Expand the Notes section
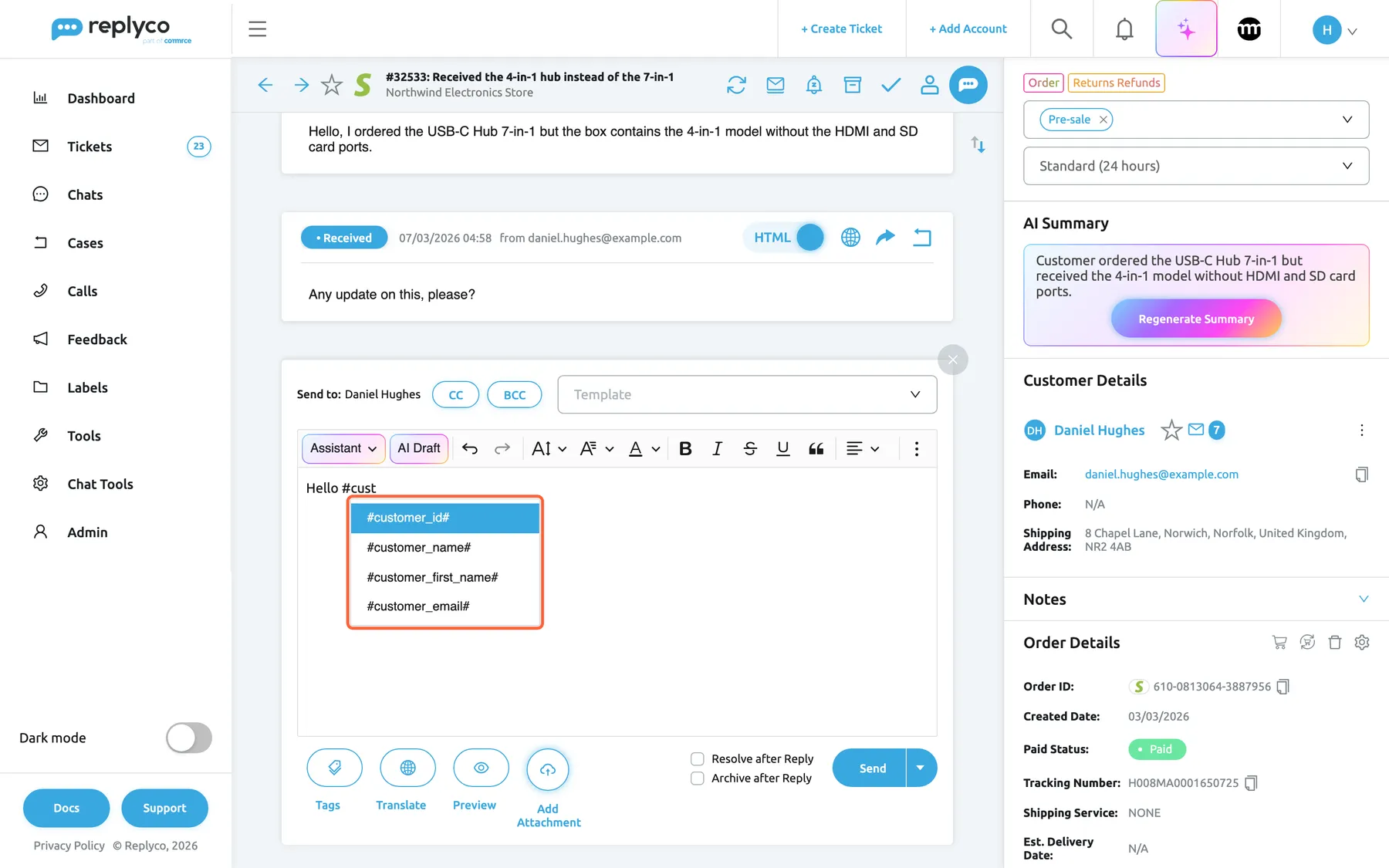 pos(1363,599)
